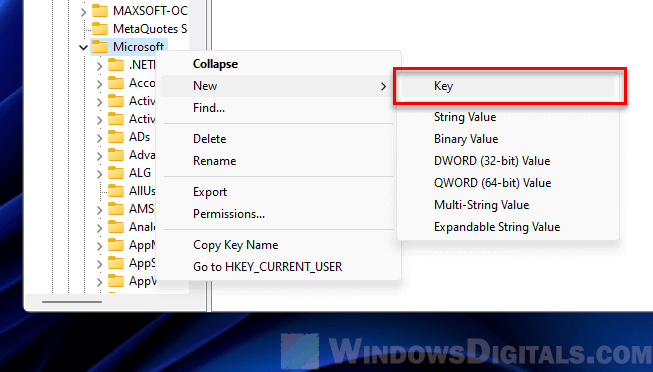The height and width of the screenshot is (372, 653).
Task: Expand the .NET key chevron
Action: point(100,66)
